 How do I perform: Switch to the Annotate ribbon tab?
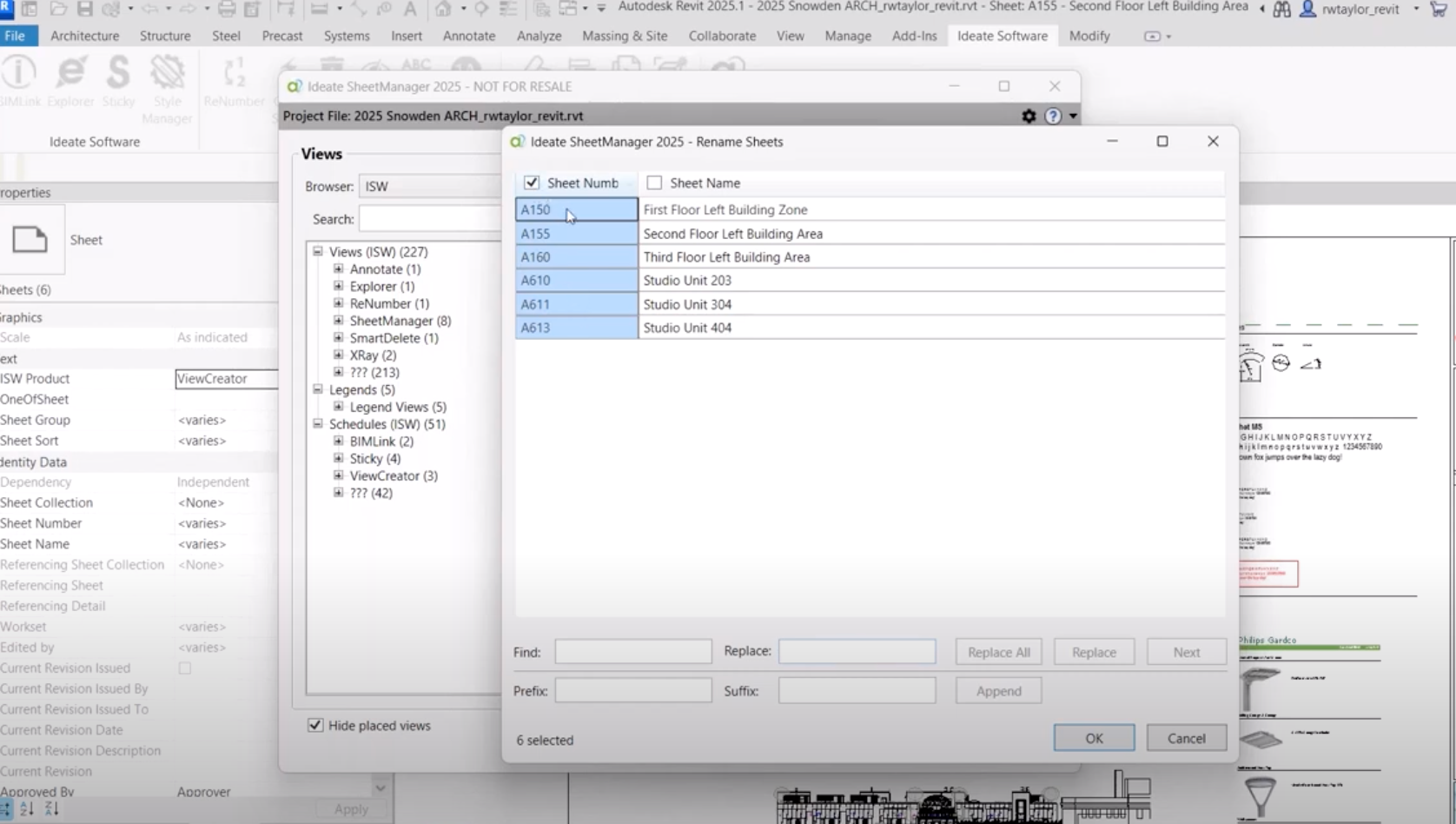tap(469, 36)
